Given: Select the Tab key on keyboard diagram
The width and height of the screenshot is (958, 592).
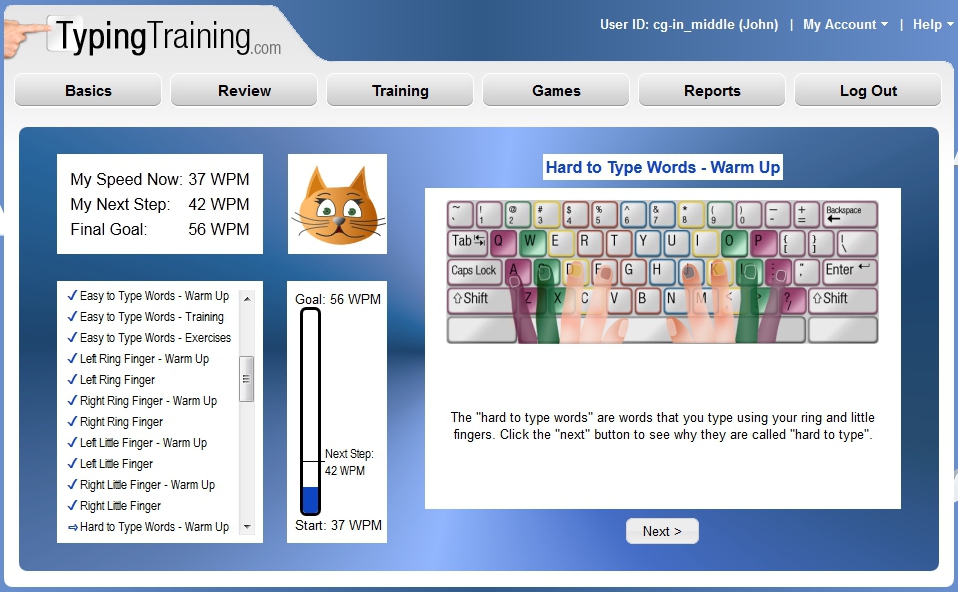Looking at the screenshot, I should coord(467,241).
